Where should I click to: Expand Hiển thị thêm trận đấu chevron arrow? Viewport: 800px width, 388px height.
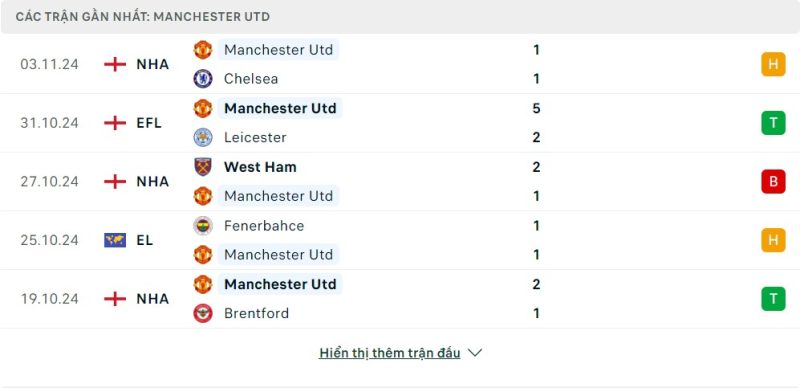(475, 353)
